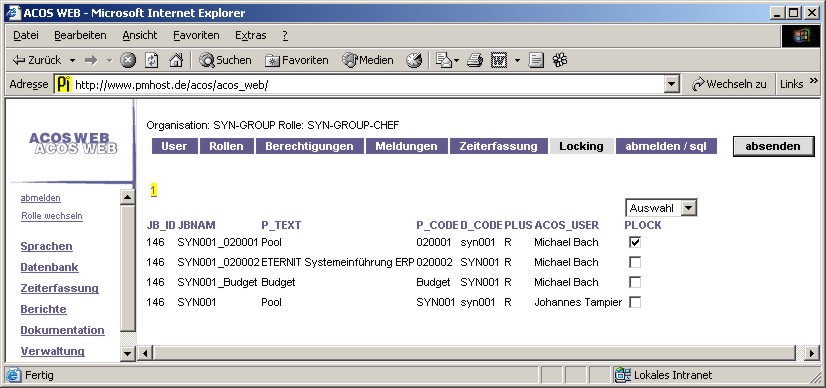826x388 pixels.
Task: Switch to the Berechtigungen tab
Action: pyautogui.click(x=309, y=146)
